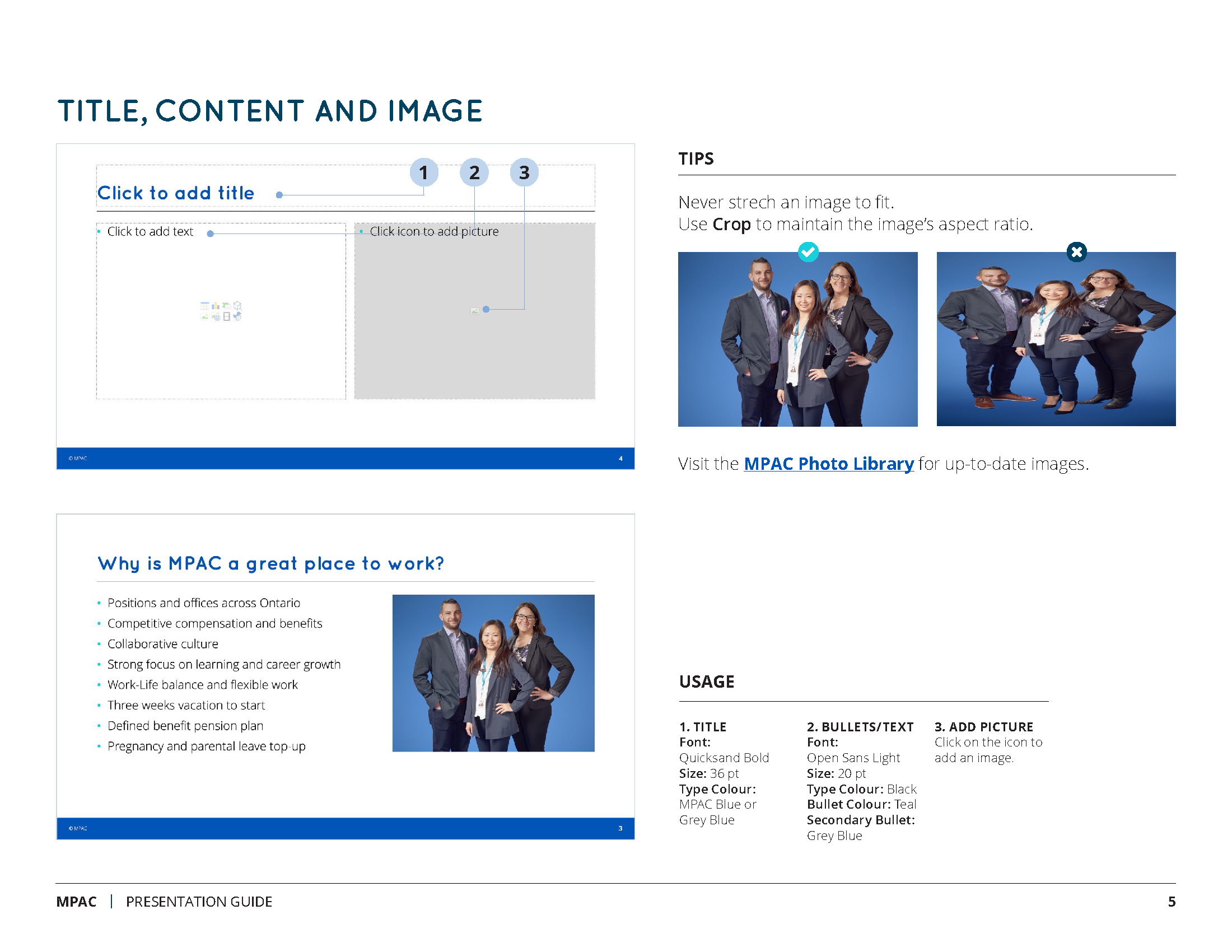Image resolution: width=1232 pixels, height=952 pixels.
Task: Select the stretched team photo example
Action: (x=1056, y=339)
